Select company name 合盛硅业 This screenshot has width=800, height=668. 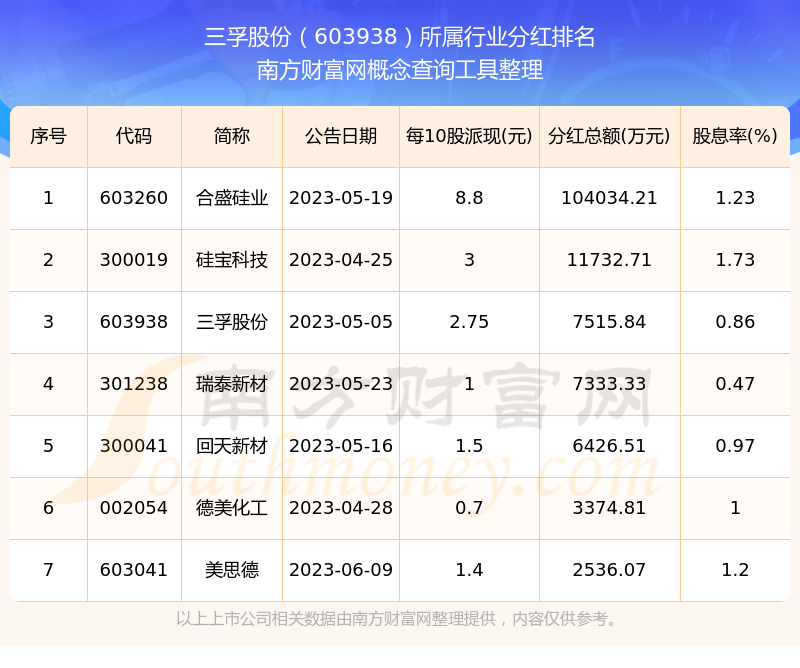[232, 198]
